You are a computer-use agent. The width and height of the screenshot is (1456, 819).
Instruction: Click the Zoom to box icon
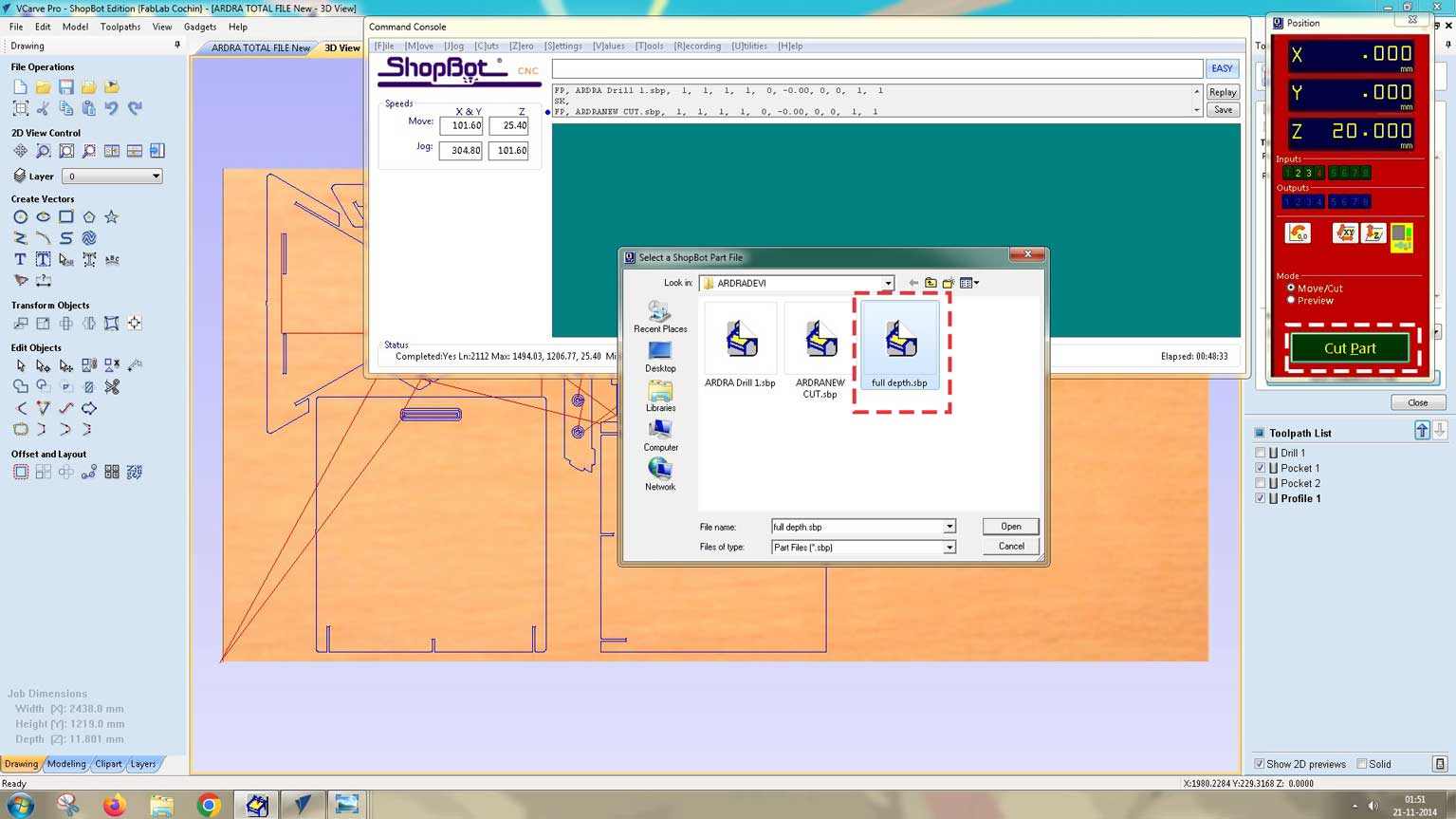[43, 151]
